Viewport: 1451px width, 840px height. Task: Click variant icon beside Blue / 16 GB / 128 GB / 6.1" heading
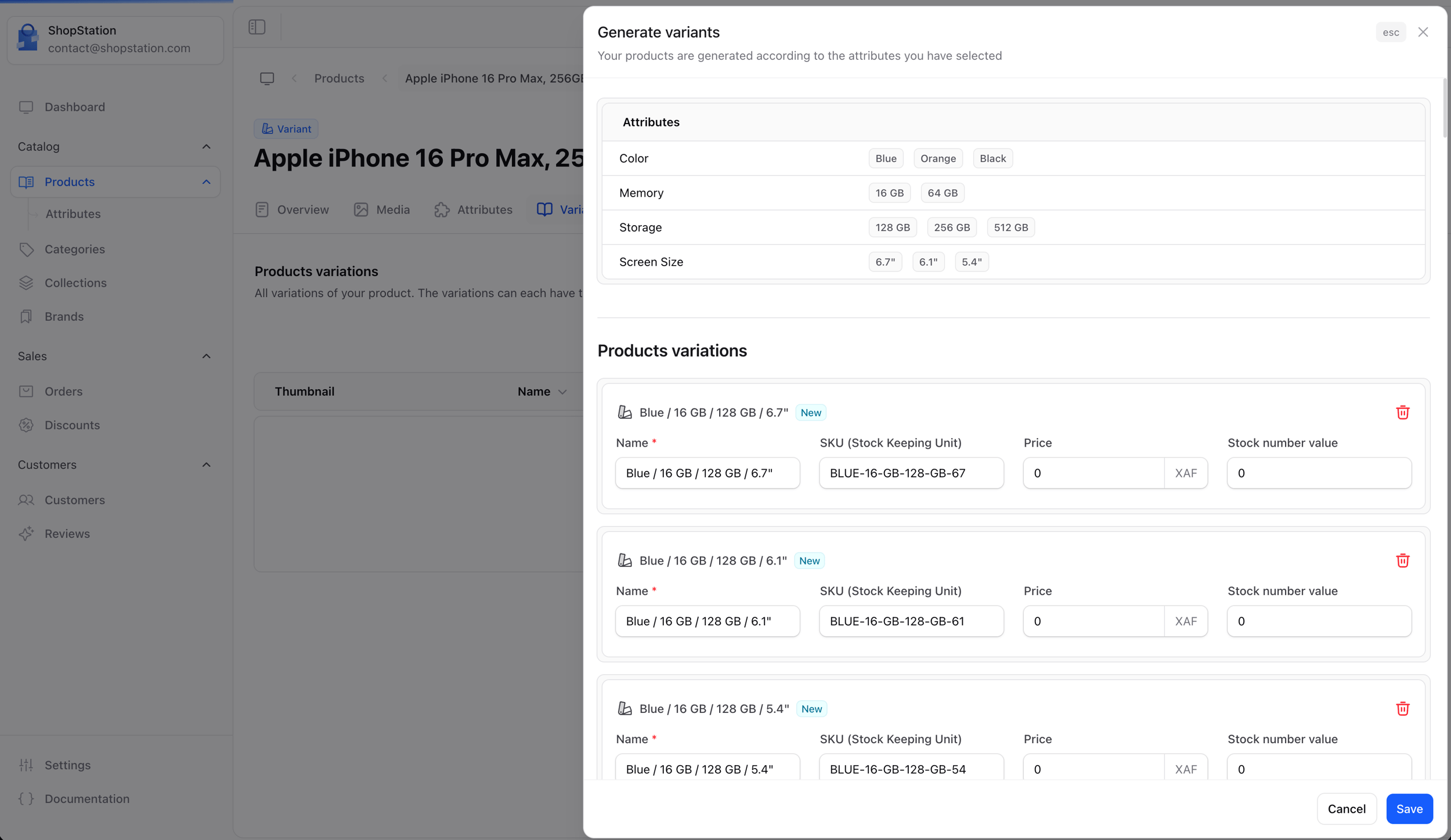pos(625,560)
